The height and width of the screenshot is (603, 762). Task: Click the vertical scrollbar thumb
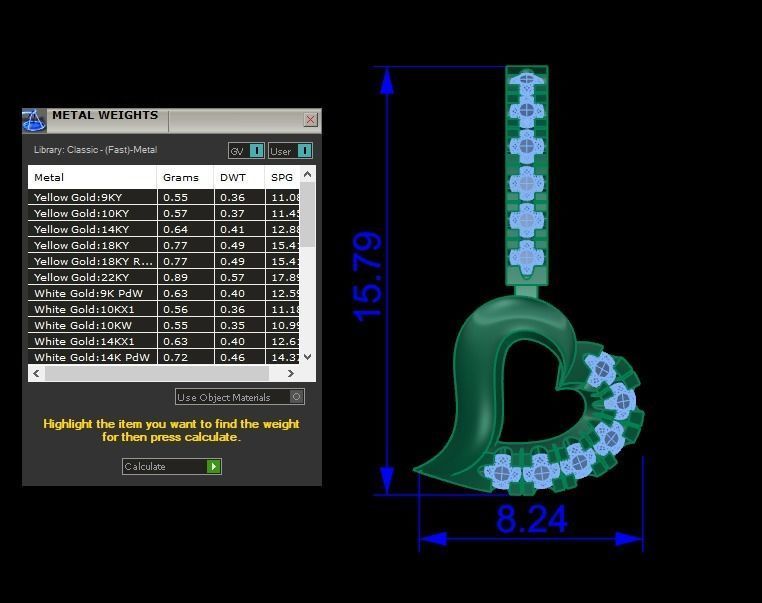(x=307, y=215)
